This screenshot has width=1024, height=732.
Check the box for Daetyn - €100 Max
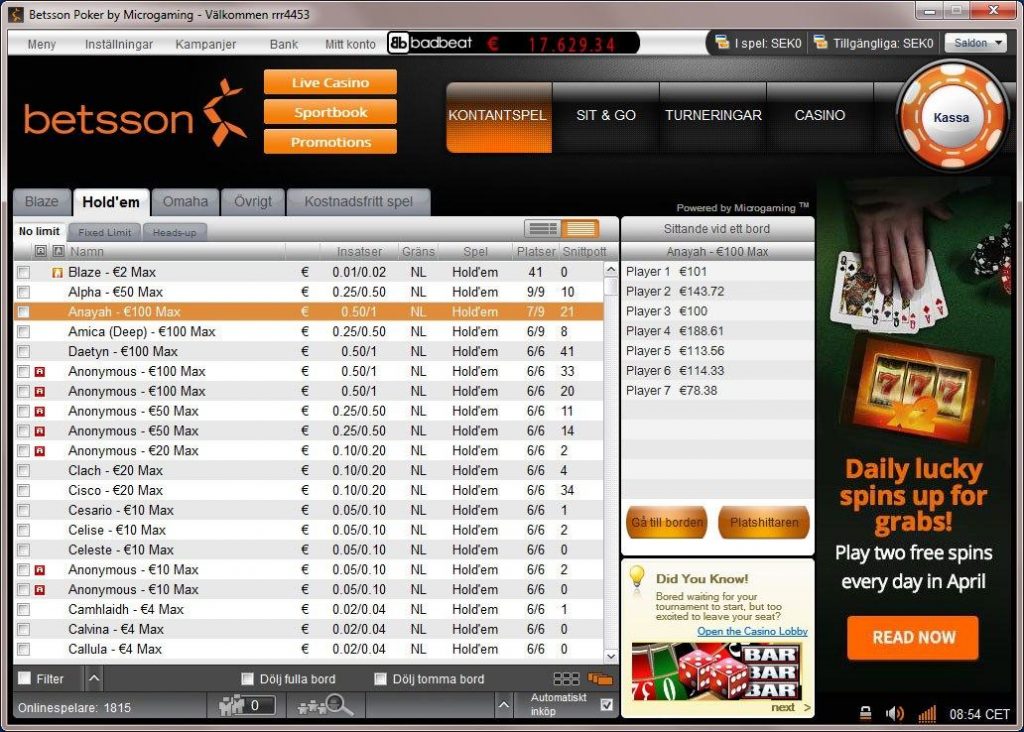point(24,352)
